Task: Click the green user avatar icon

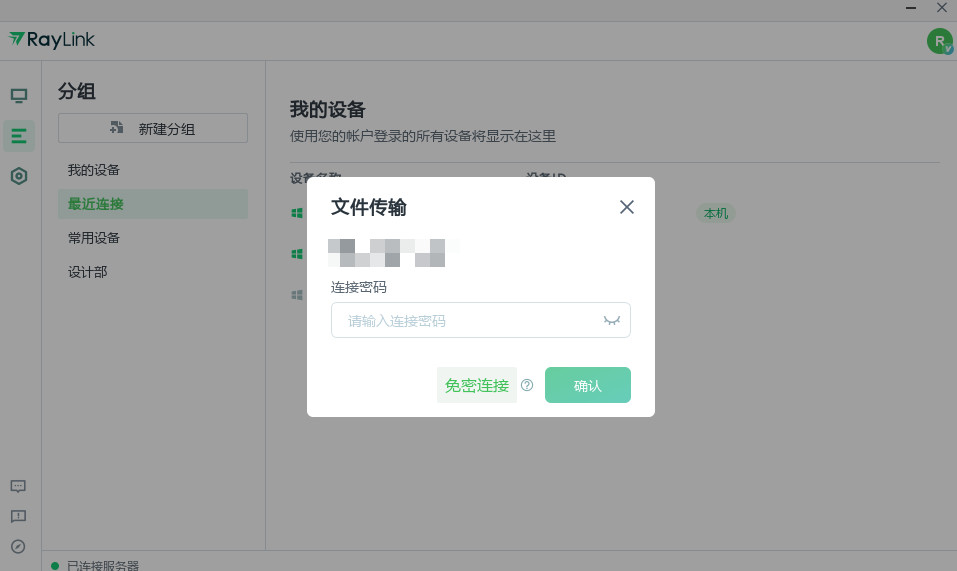Action: click(939, 41)
